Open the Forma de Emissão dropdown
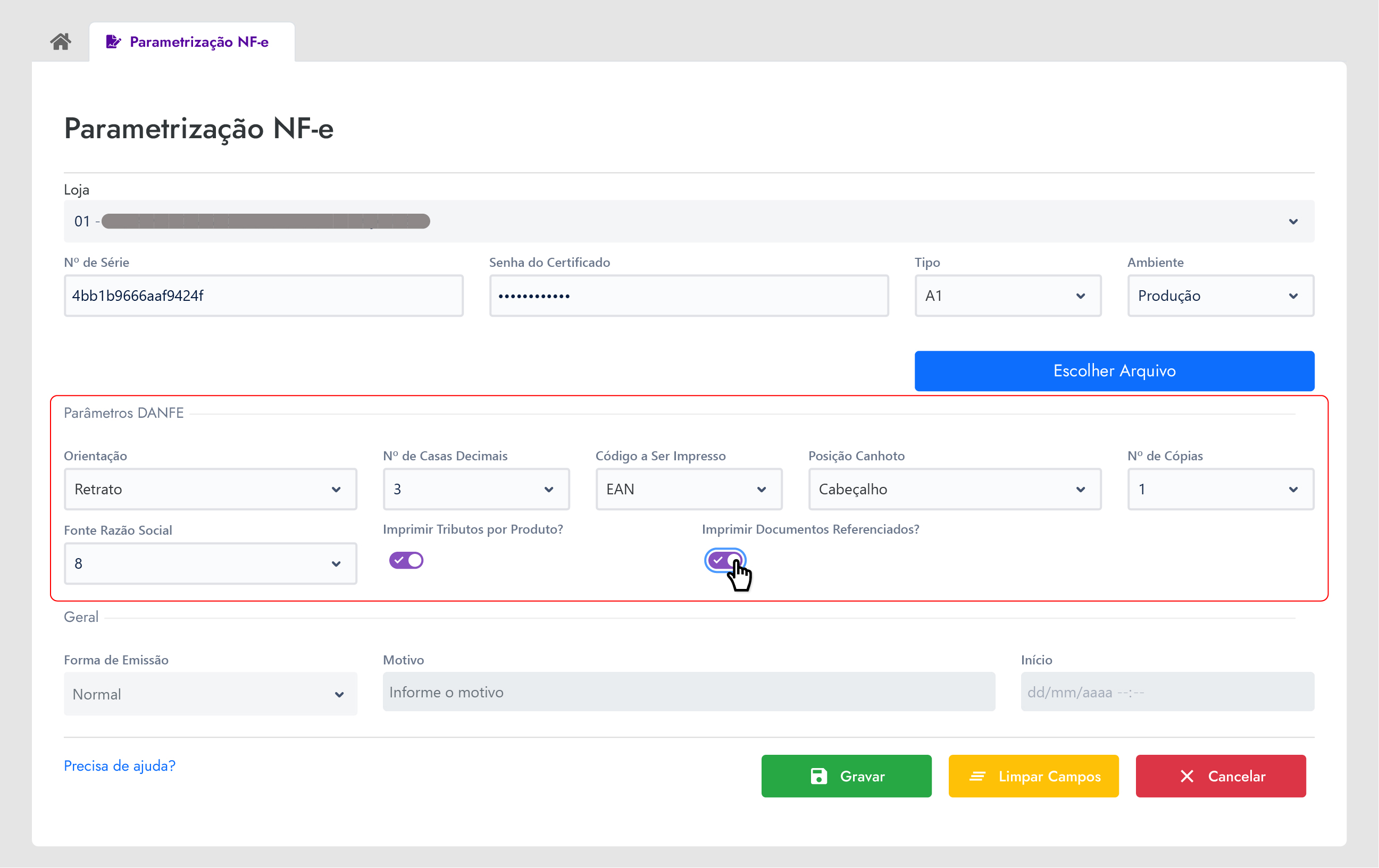Screen dimensions: 1379x868 [210, 694]
